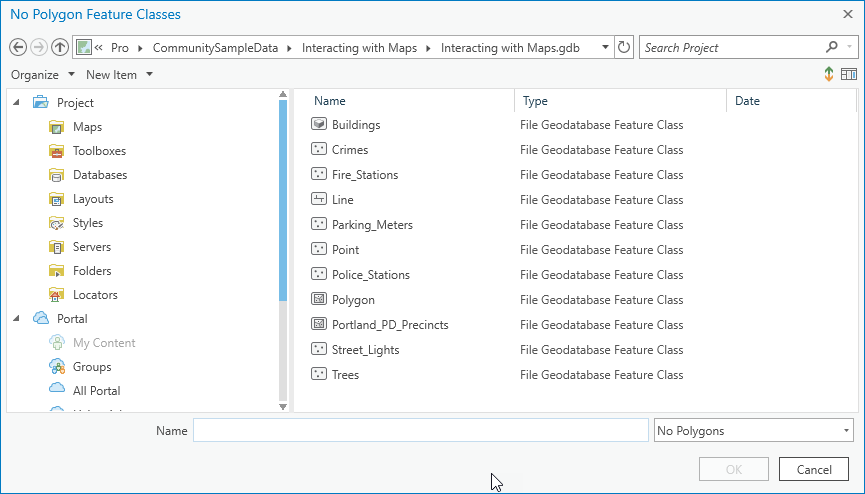Collapse the Portal tree node
The height and width of the screenshot is (494, 865).
click(17, 319)
